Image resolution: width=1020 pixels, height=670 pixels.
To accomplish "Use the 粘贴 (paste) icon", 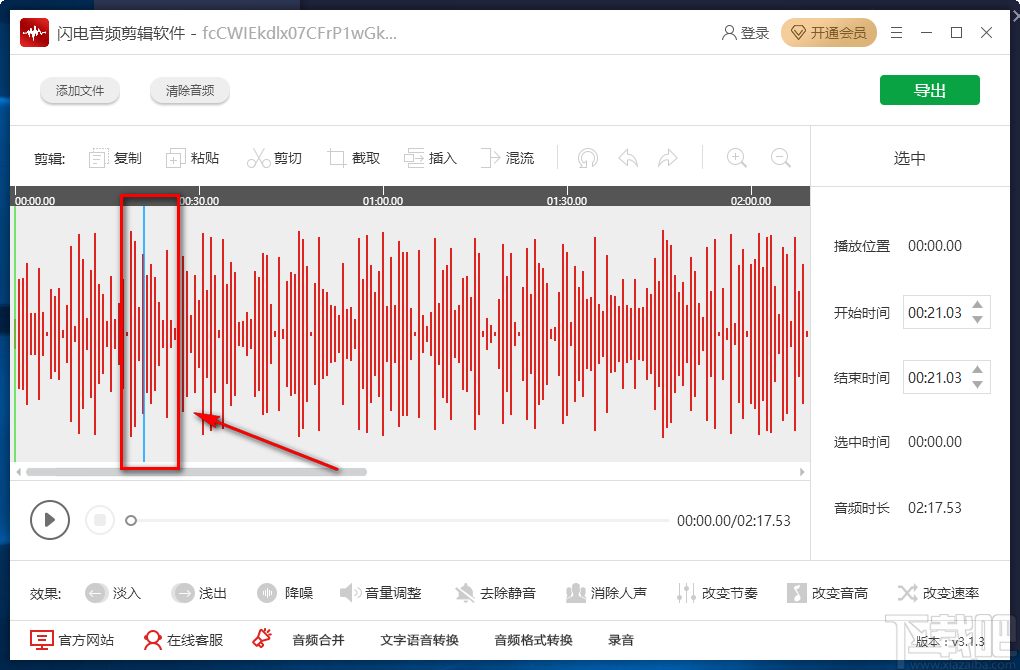I will tap(175, 157).
